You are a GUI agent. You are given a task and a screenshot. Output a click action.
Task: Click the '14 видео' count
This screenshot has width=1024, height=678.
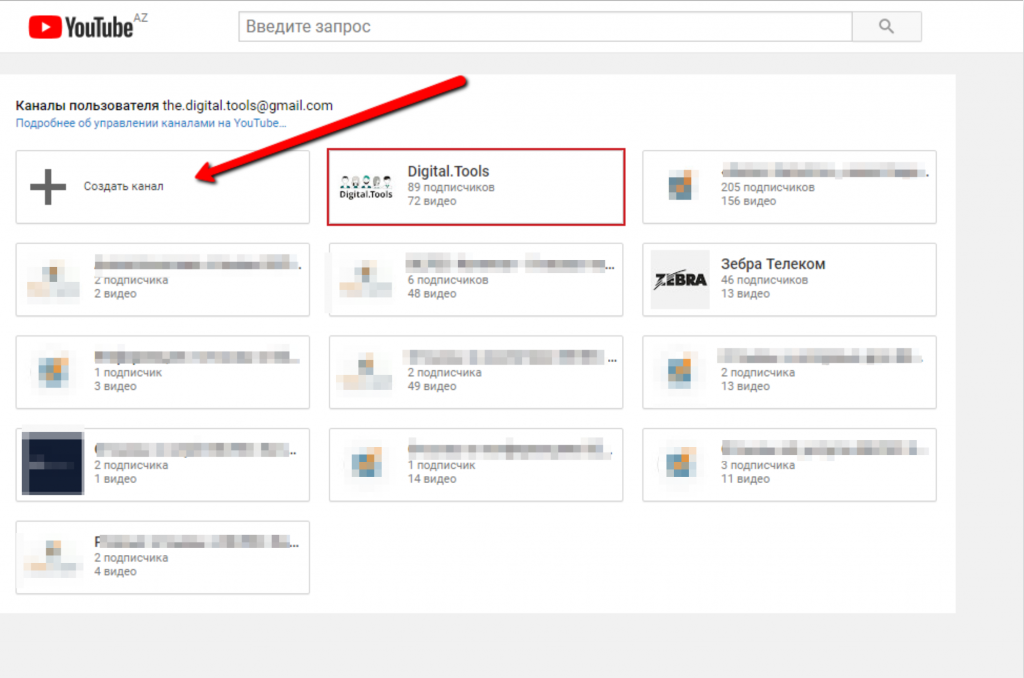(432, 479)
